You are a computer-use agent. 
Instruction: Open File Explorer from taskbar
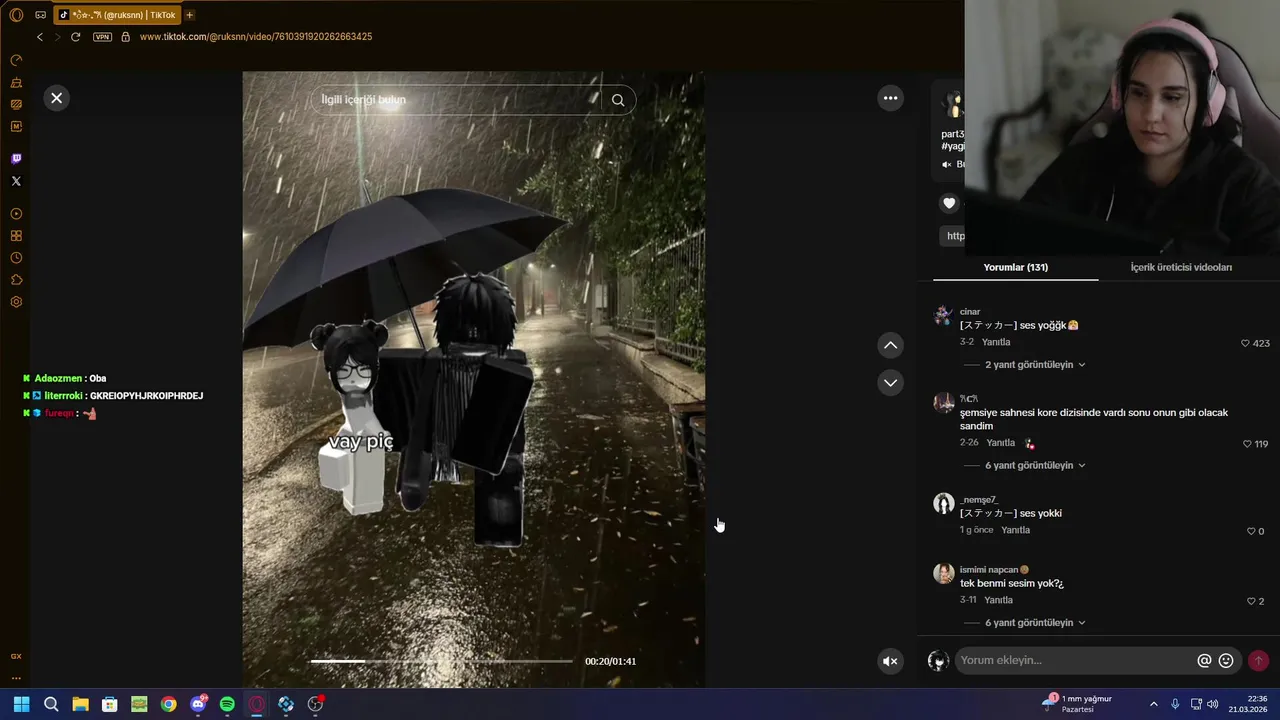(81, 704)
